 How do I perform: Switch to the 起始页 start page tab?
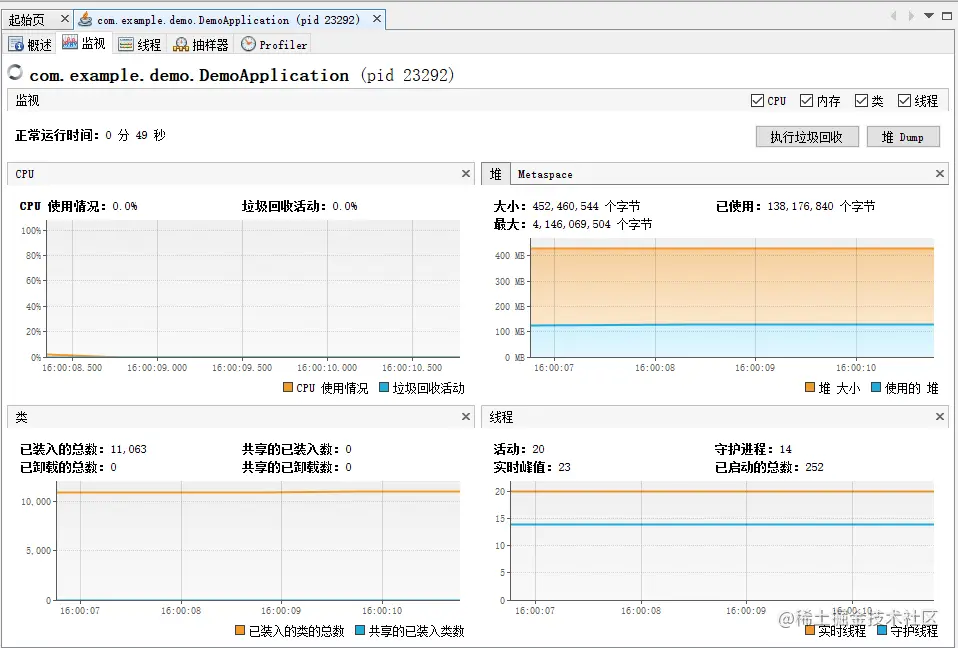pos(26,20)
